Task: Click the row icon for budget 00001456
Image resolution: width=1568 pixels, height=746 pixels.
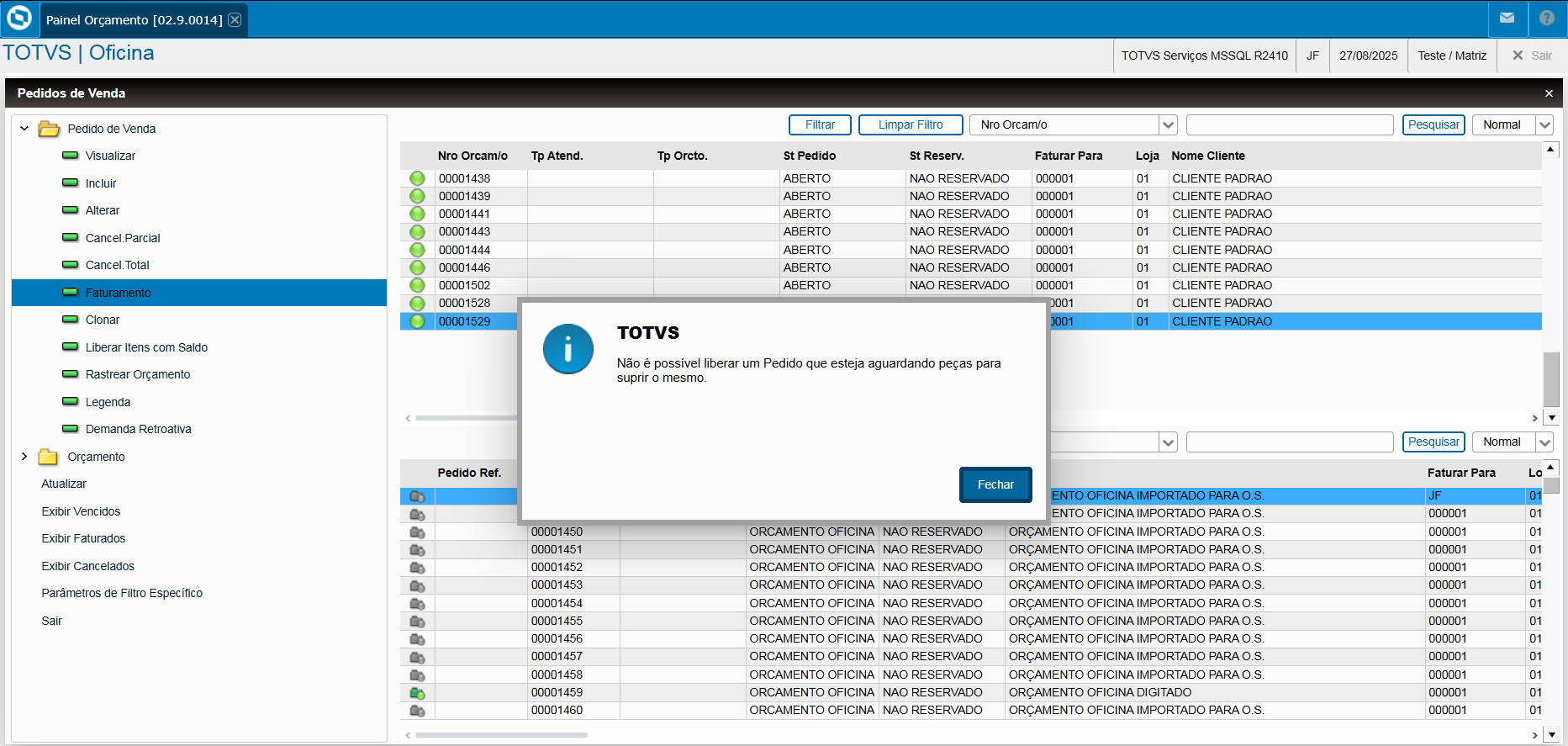Action: coord(417,638)
